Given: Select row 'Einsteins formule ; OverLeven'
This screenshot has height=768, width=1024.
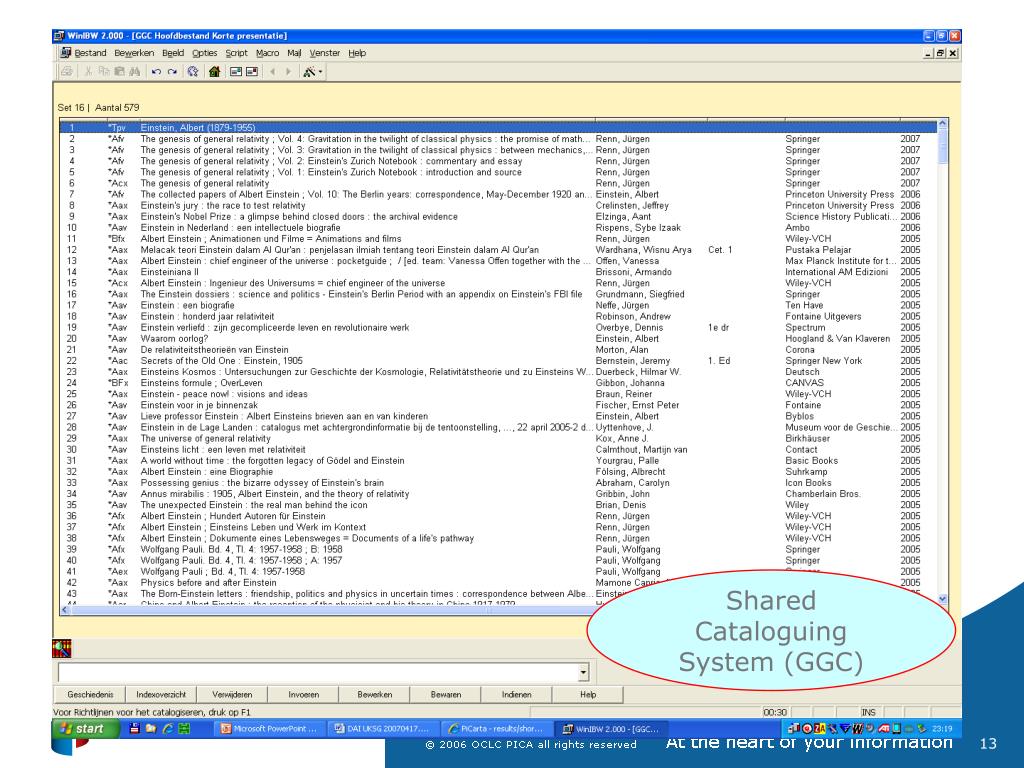Looking at the screenshot, I should click(498, 383).
